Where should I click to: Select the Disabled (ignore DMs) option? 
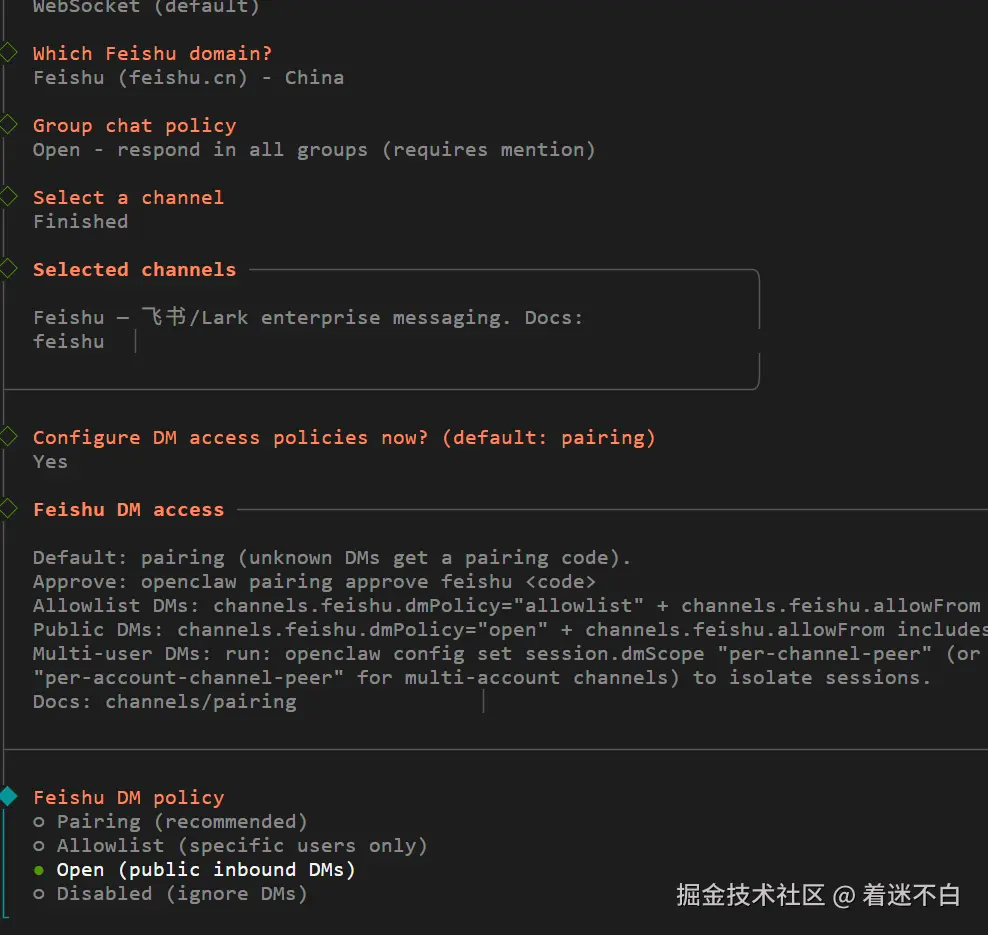point(182,893)
